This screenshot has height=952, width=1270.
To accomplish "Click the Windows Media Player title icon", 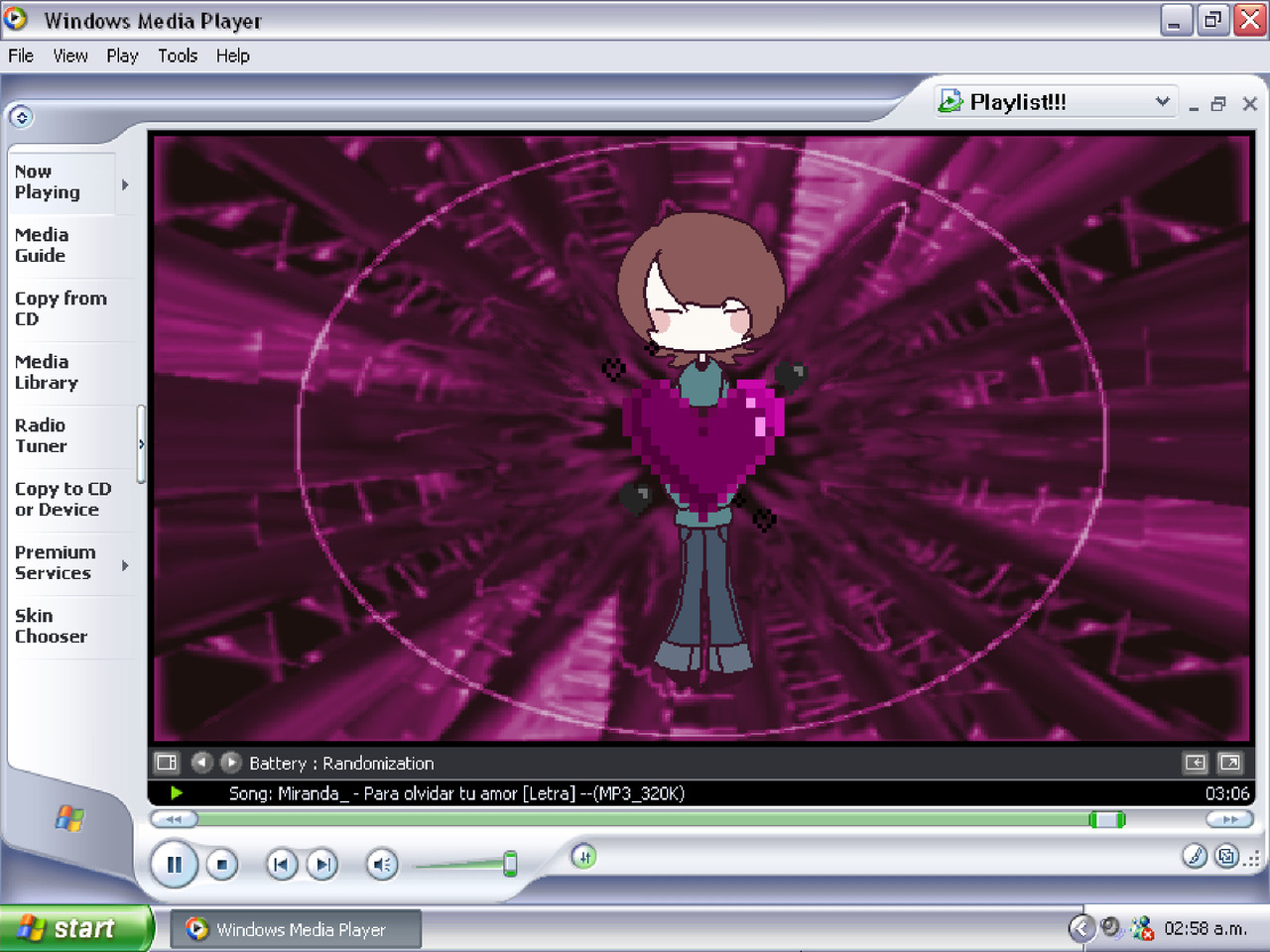I will tap(16, 19).
